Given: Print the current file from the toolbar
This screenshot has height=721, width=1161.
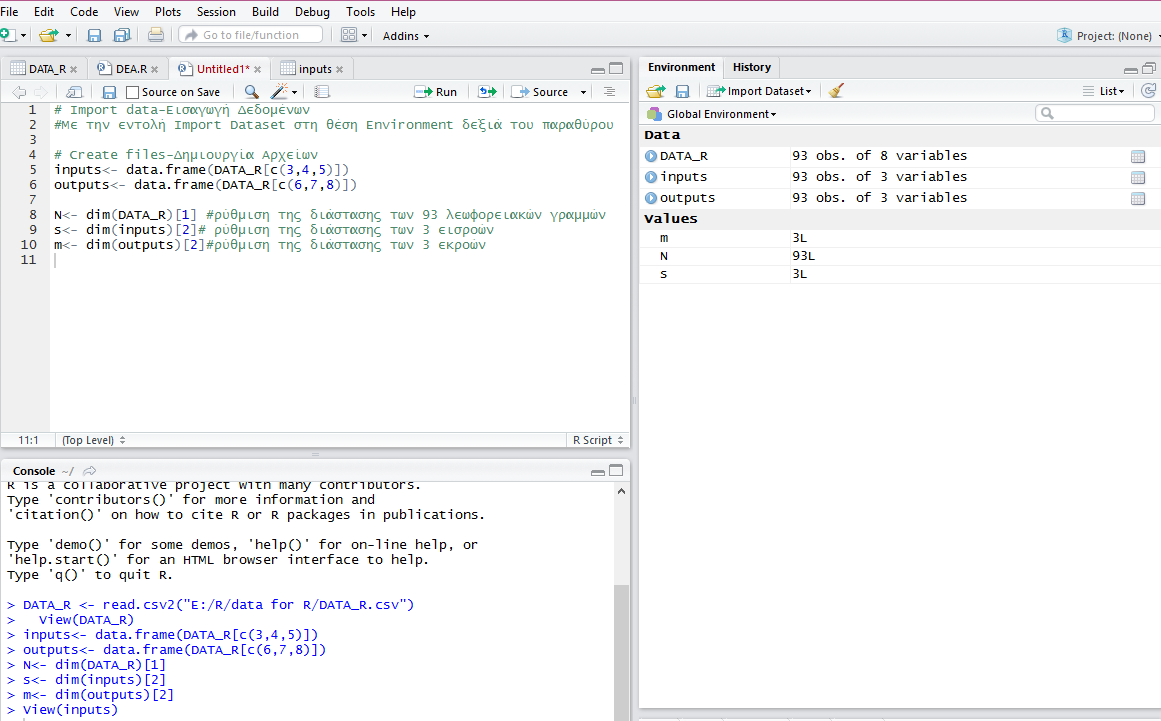Looking at the screenshot, I should [x=155, y=35].
